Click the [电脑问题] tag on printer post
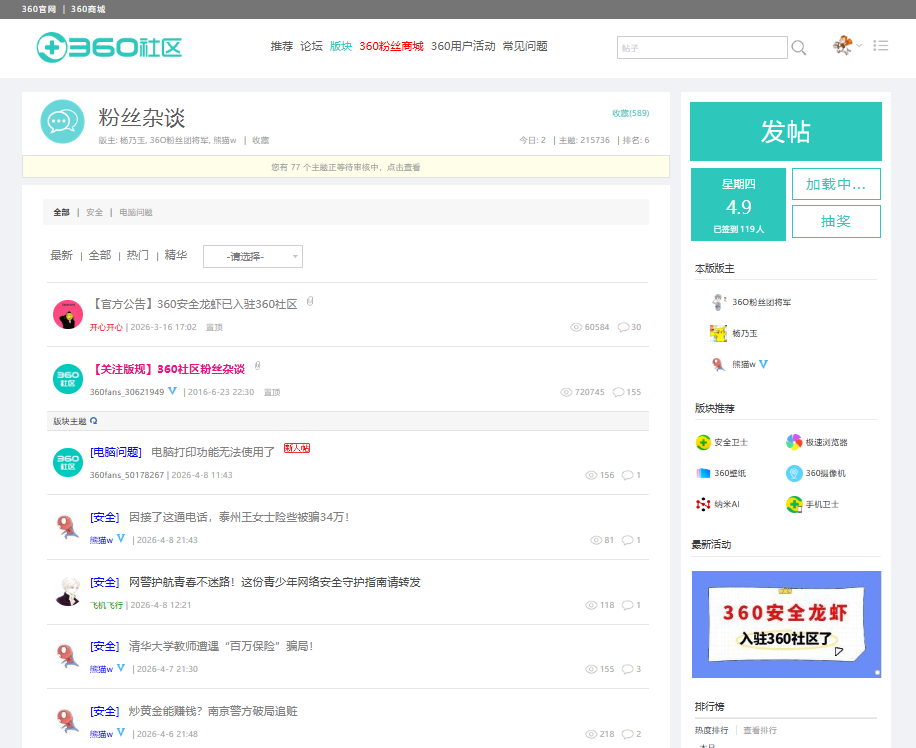Screen dimensions: 916x748 tap(116, 452)
